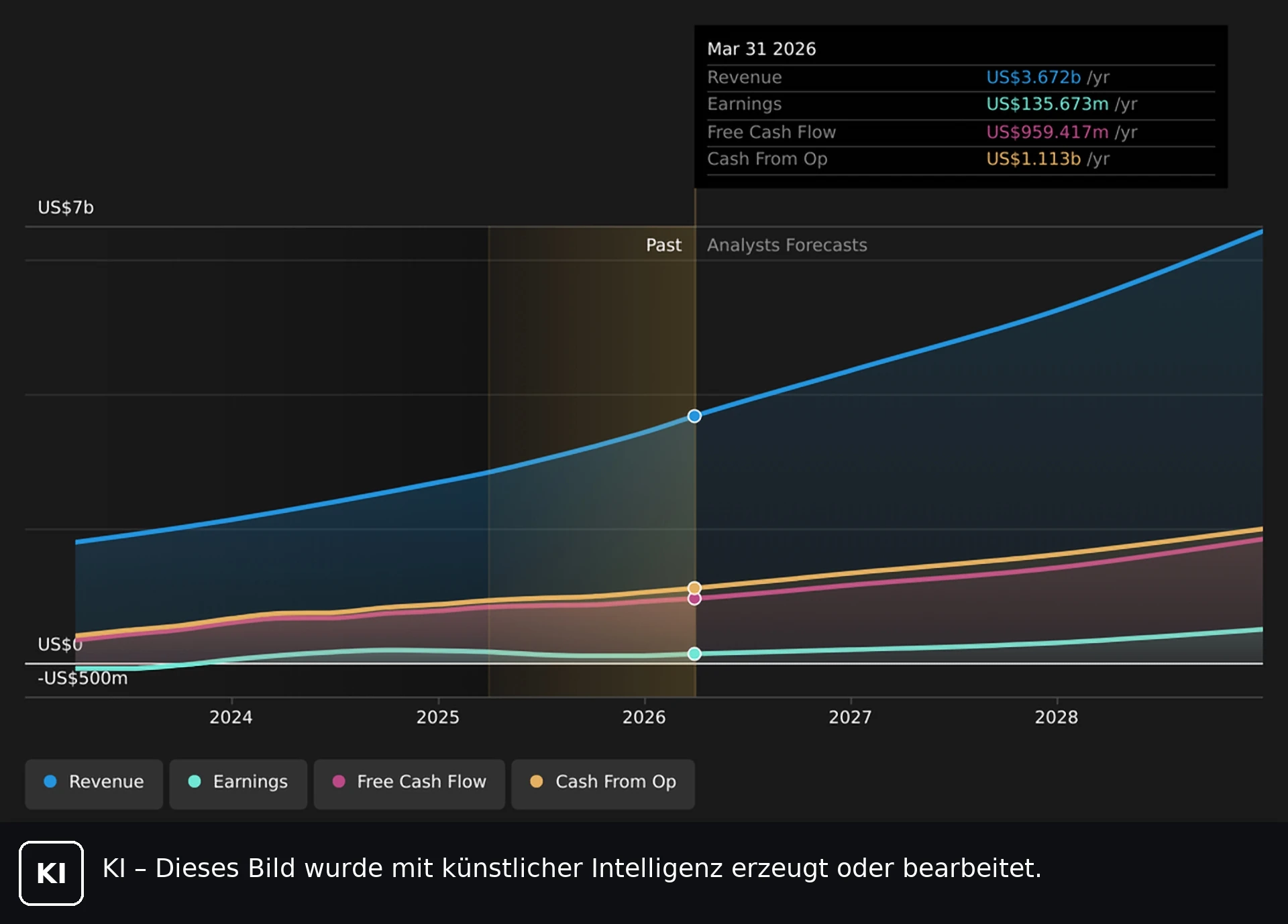Click the Revenue row label in tooltip
The height and width of the screenshot is (924, 1288).
pos(745,77)
